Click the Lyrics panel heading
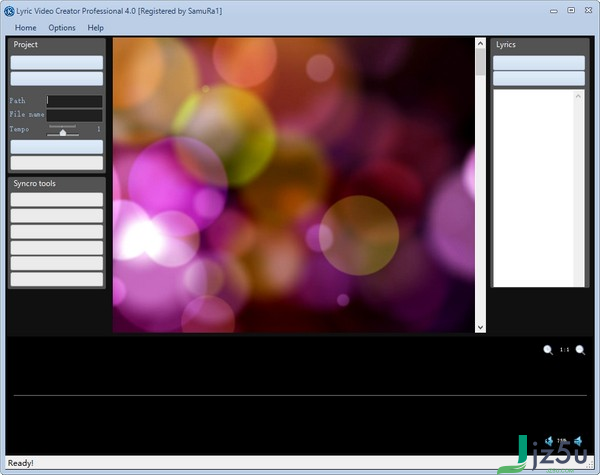The height and width of the screenshot is (475, 600). click(506, 44)
